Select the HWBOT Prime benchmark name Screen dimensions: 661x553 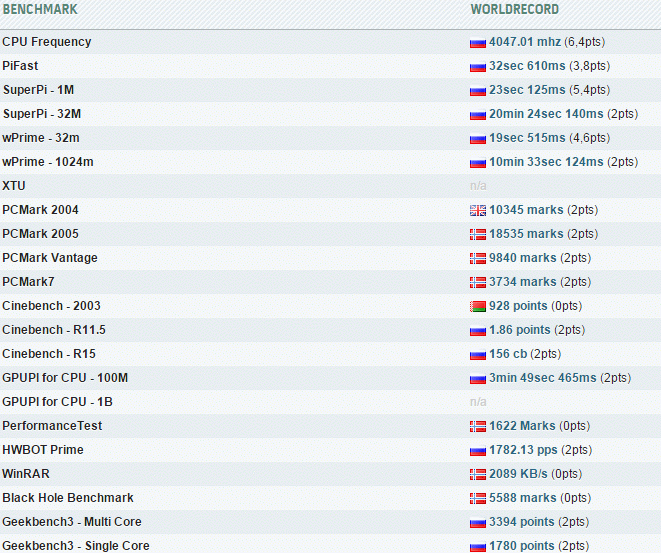[x=43, y=450]
